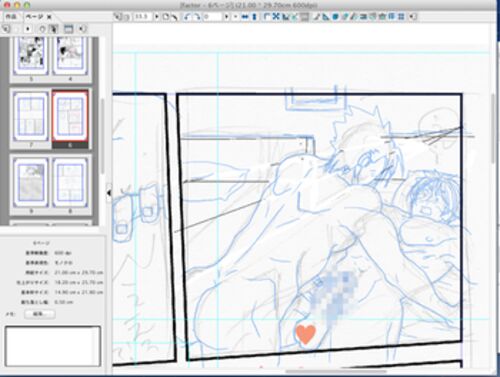The width and height of the screenshot is (500, 377).
Task: Toggle the blue circle display icon
Action: pos(336,16)
